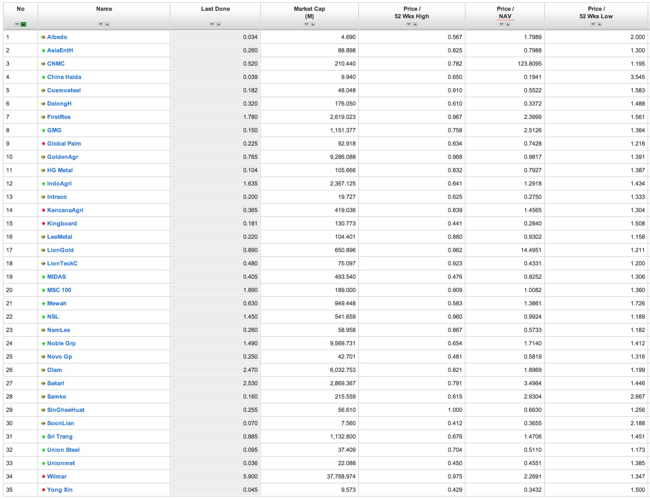Open LeeMetal stock link
Screen dimensions: 650x499
(60, 237)
